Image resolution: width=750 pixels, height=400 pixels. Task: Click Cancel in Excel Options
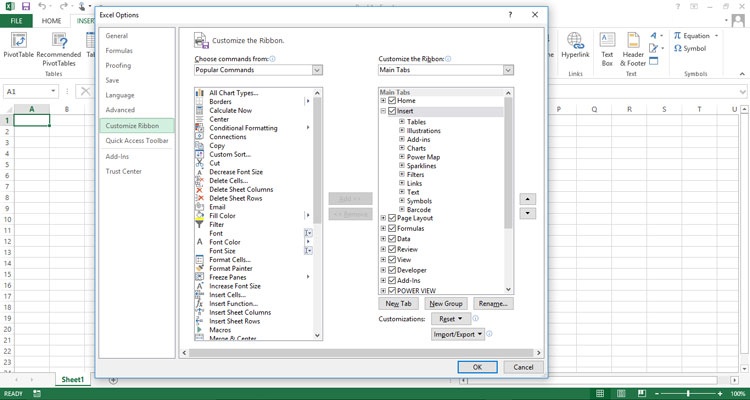[523, 367]
